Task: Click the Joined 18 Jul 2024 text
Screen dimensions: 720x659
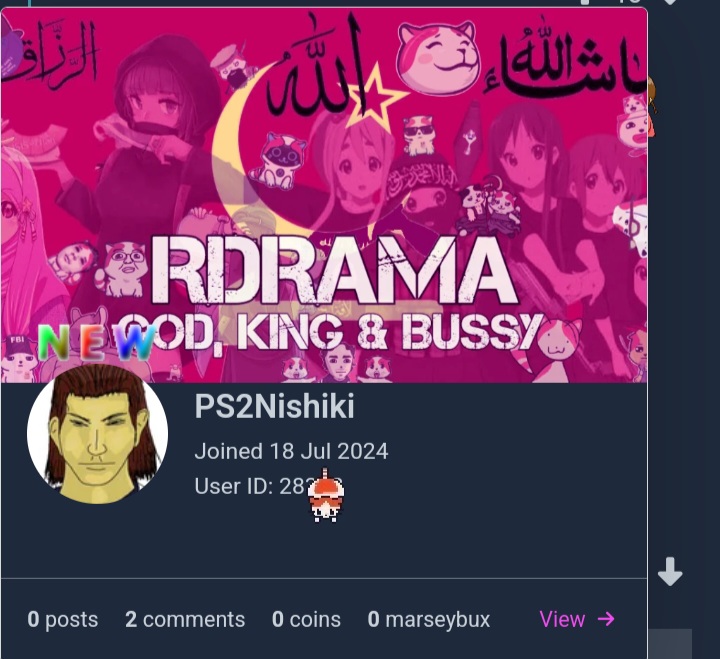Action: [291, 451]
